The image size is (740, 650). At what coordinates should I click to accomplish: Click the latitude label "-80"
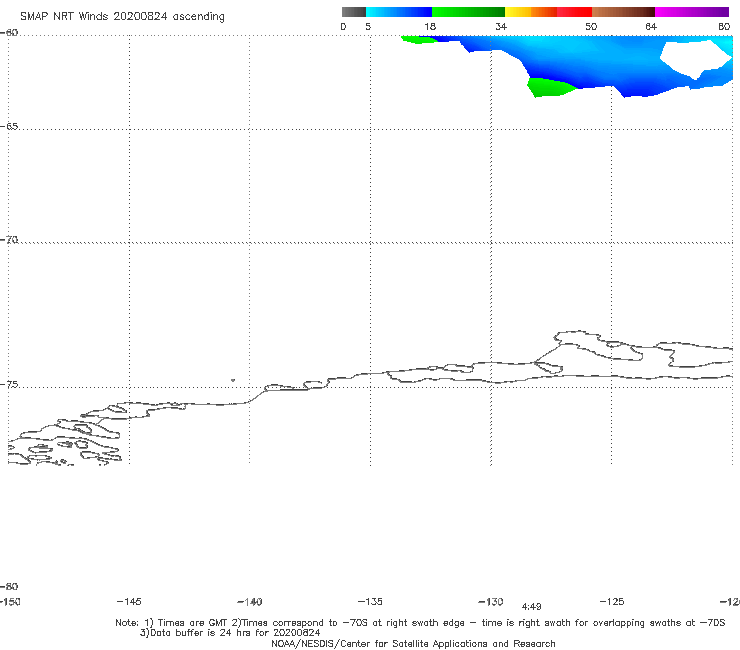(x=9, y=586)
